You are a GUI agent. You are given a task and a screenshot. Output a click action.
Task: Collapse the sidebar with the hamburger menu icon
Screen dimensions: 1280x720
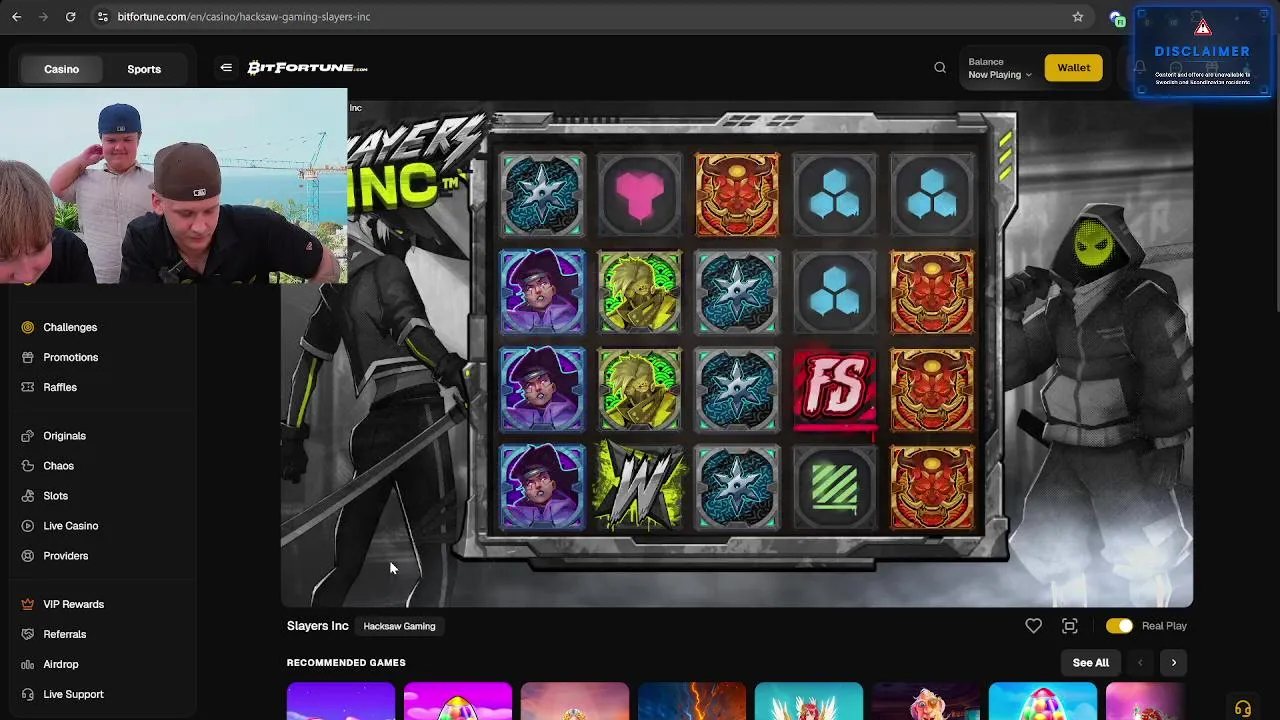(226, 68)
